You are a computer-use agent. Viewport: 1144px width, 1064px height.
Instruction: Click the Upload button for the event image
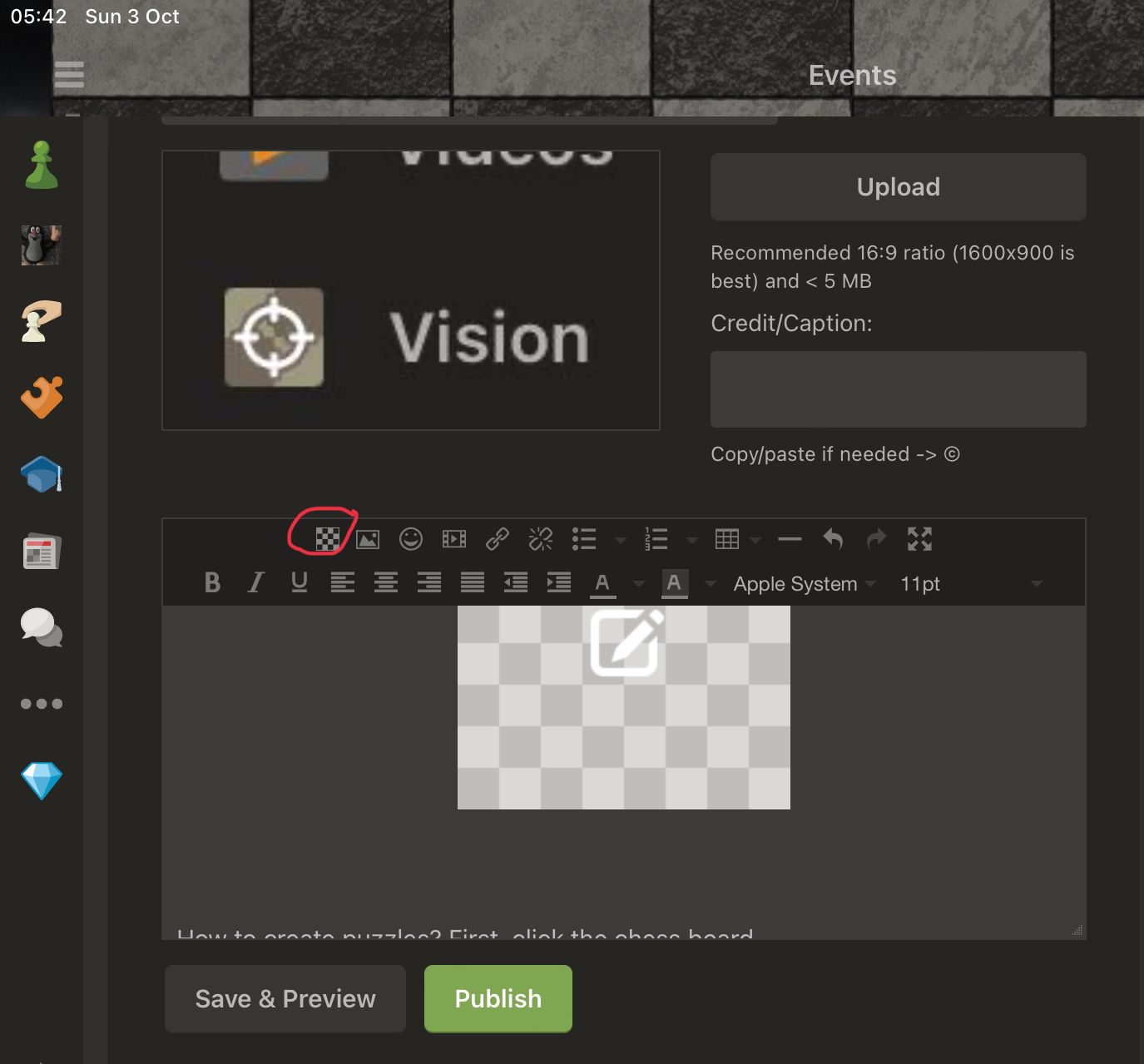(898, 186)
